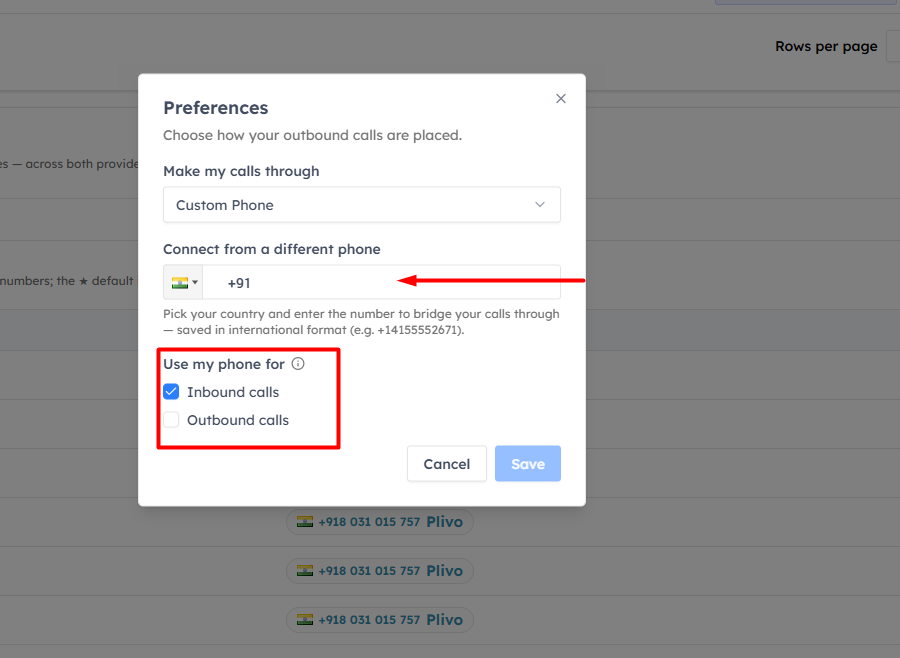900x658 pixels.
Task: Click the India flag on first Plivo number
Action: click(305, 521)
